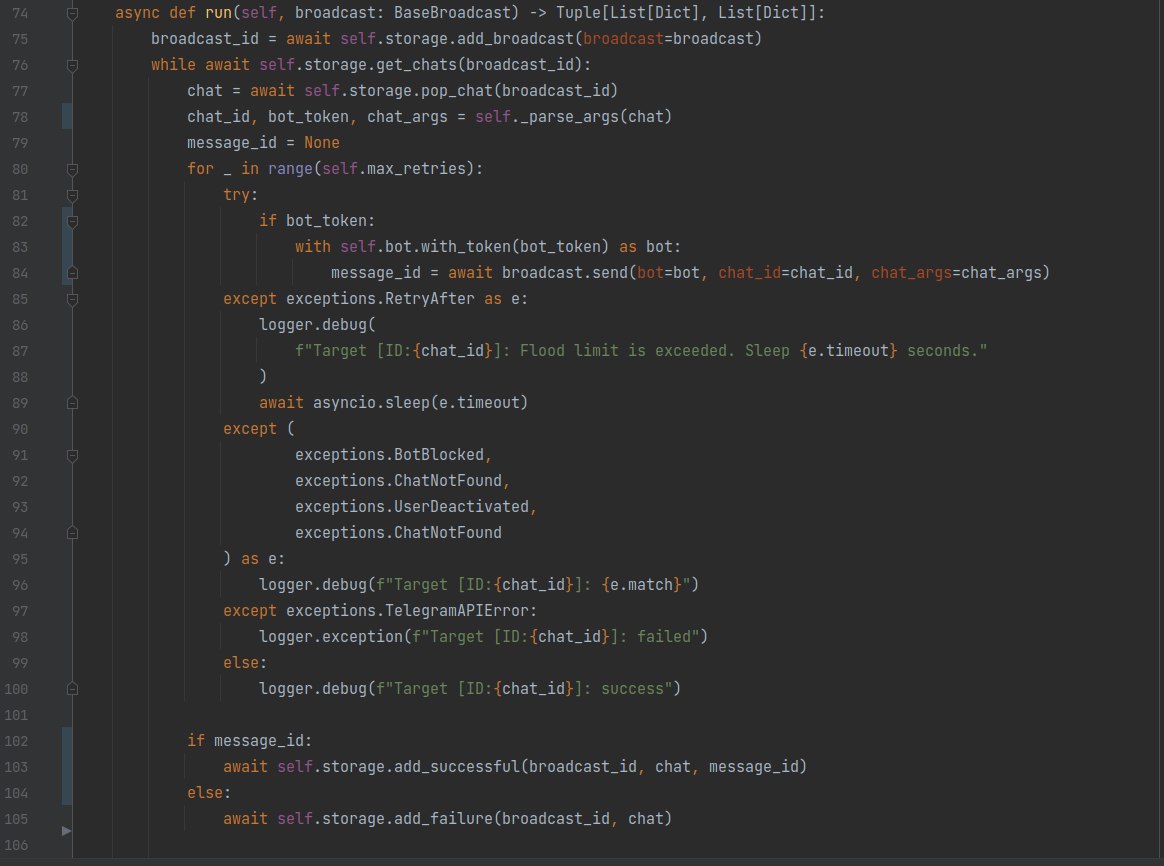Click 'add_broadcast' method call

tap(516, 39)
